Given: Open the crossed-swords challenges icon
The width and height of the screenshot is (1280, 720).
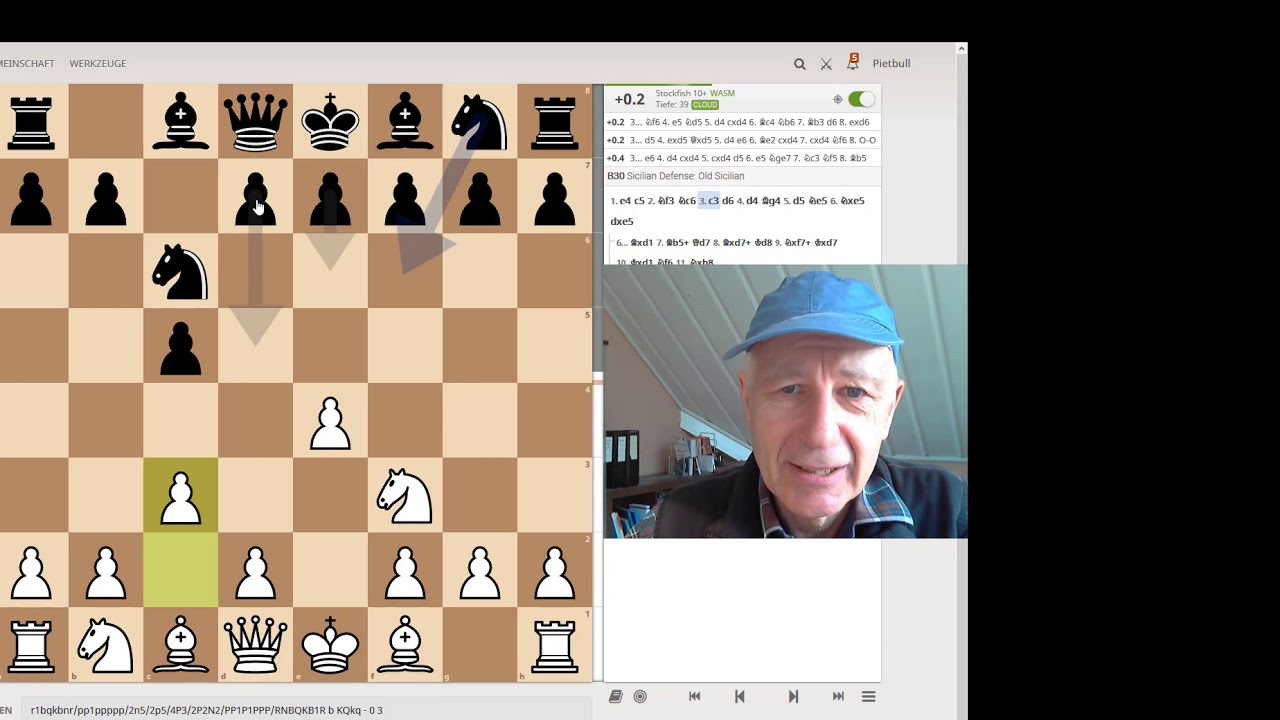Looking at the screenshot, I should click(x=826, y=64).
